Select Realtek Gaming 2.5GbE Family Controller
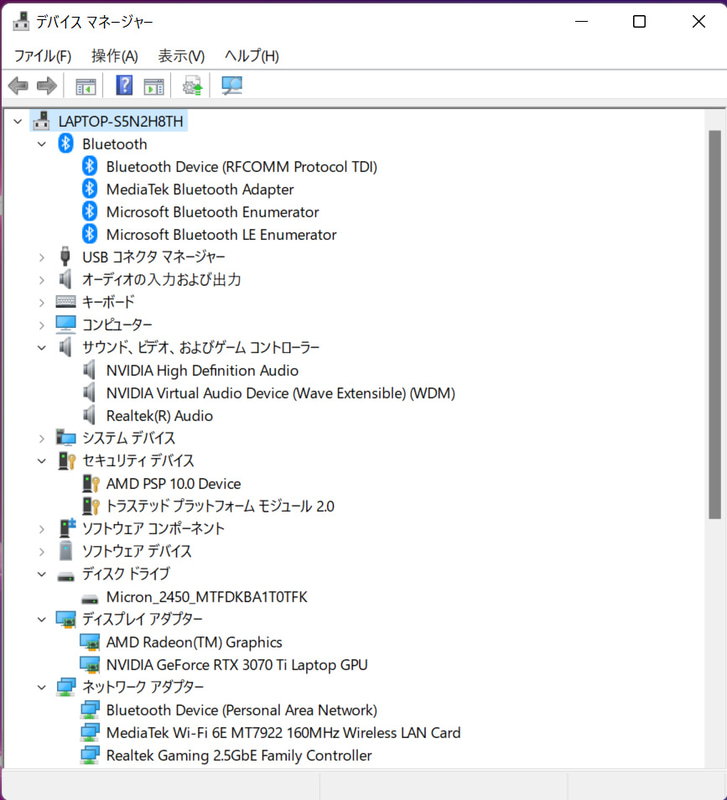This screenshot has height=800, width=727. click(239, 755)
